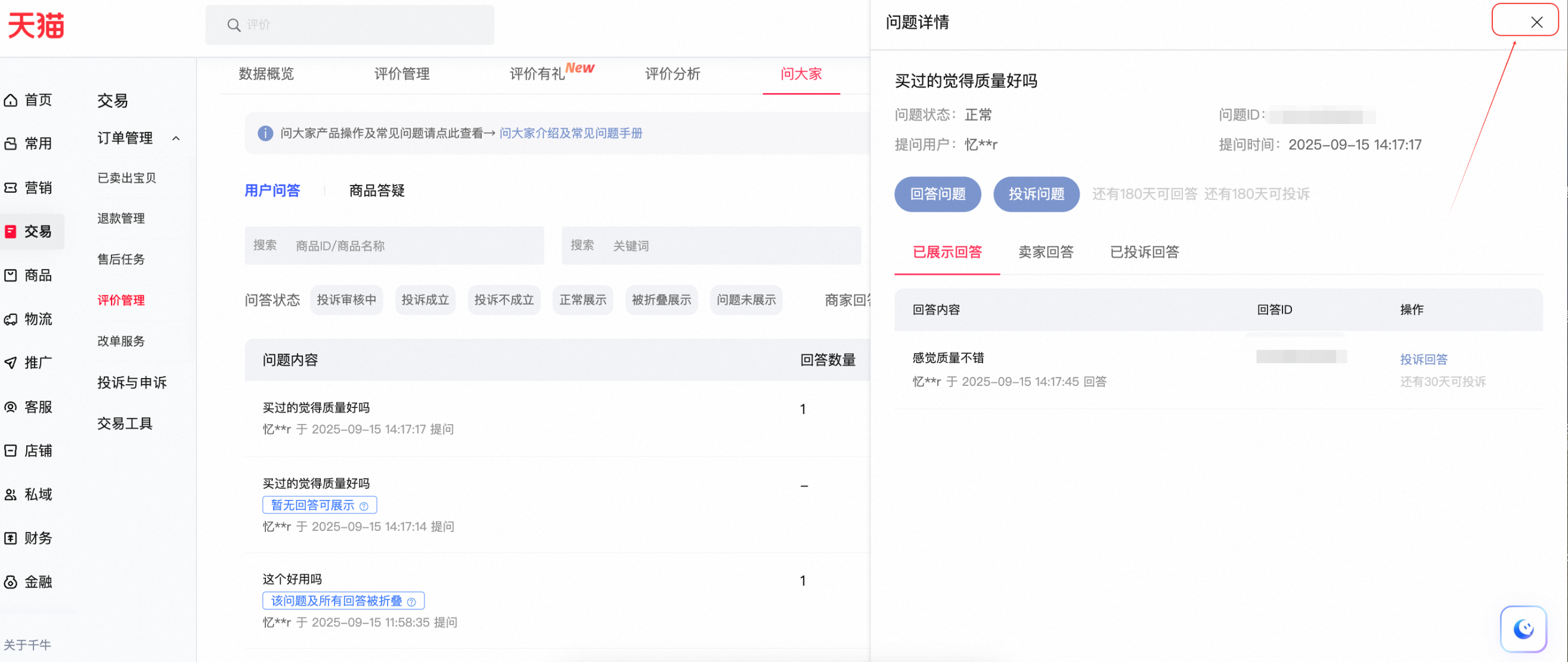The width and height of the screenshot is (1568, 662).
Task: Collapse the 订单管理 submenu chevron
Action: (176, 138)
